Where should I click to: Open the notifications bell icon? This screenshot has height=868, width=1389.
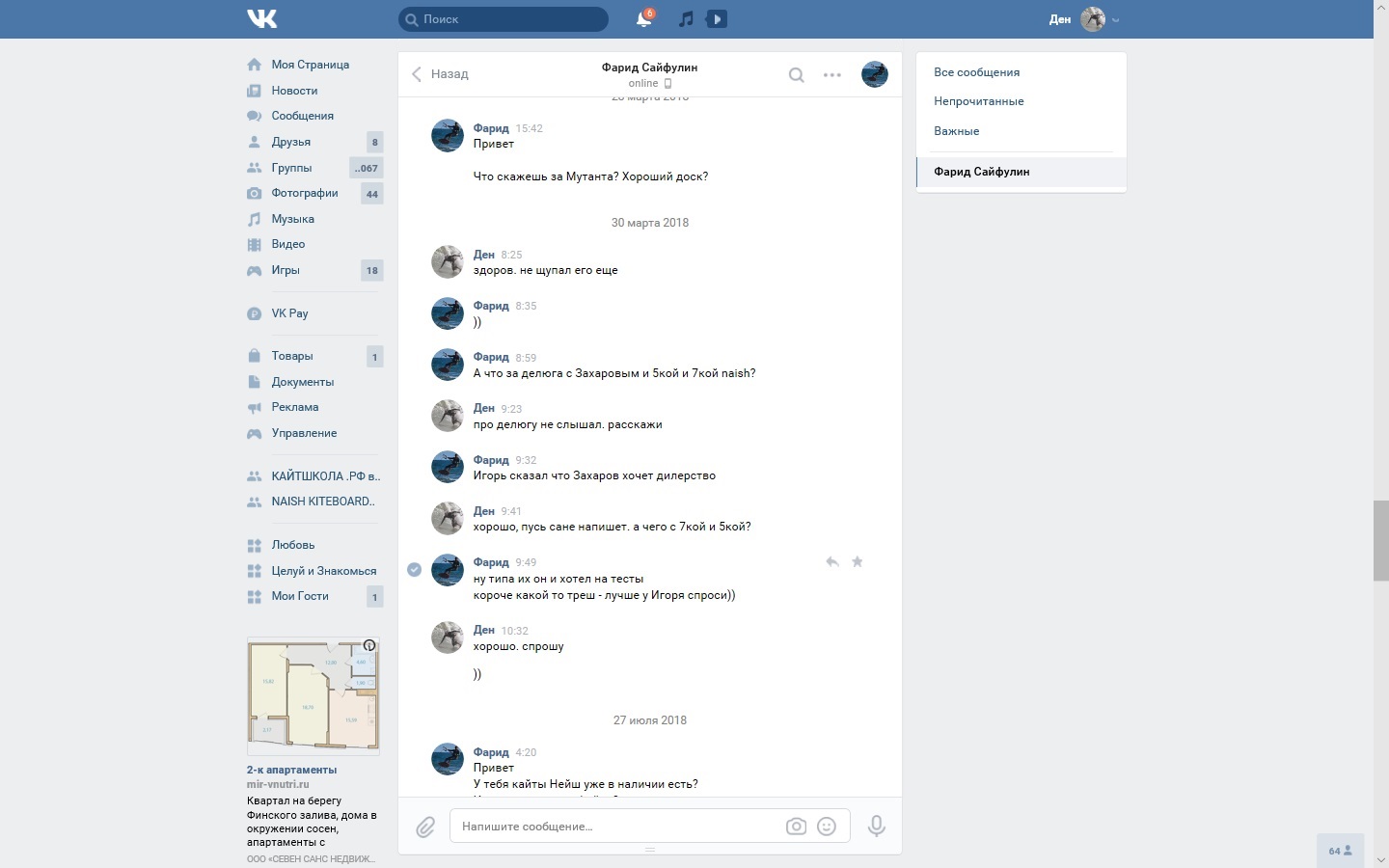point(643,19)
